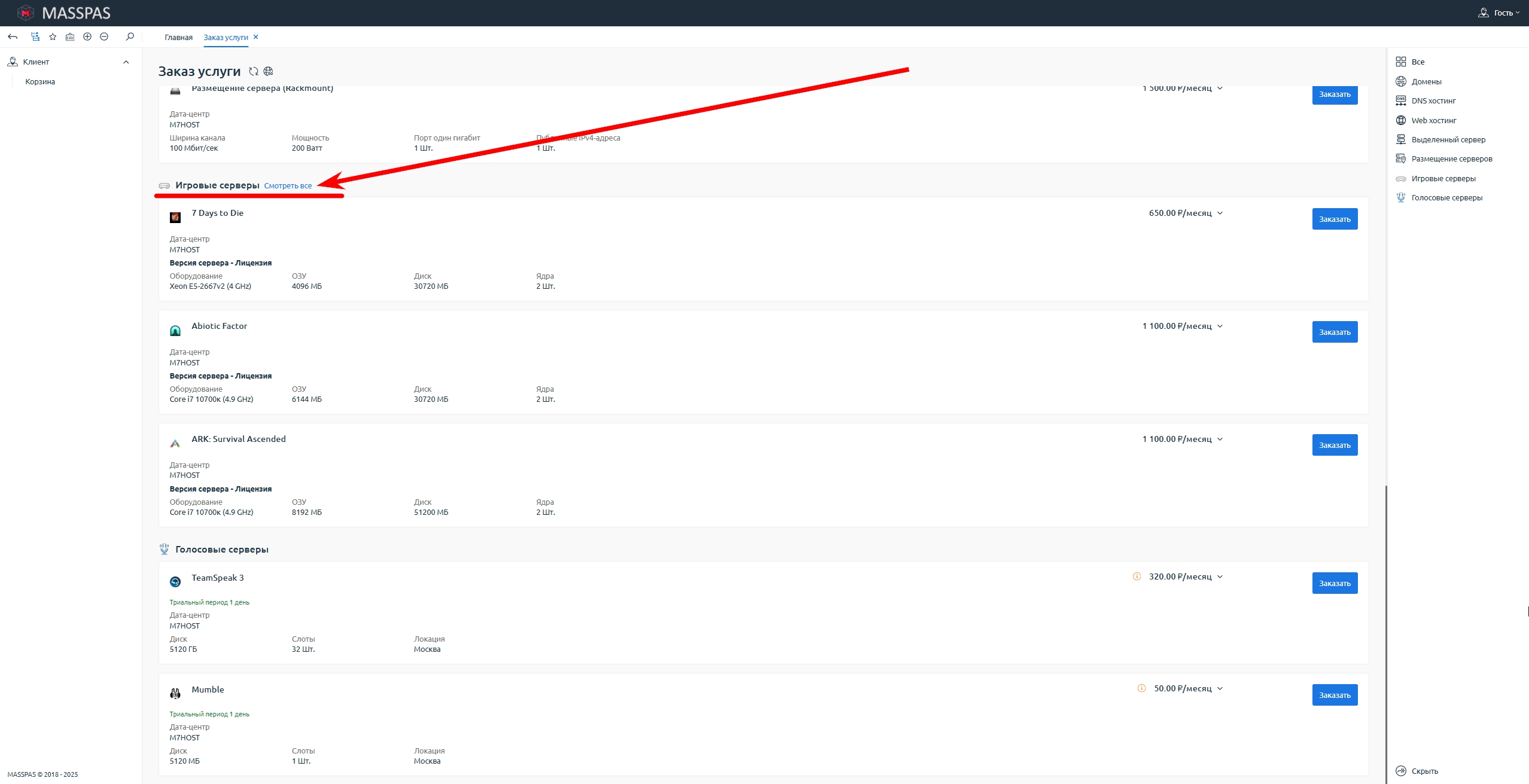Expand 7 Days to Die price options
The height and width of the screenshot is (784, 1529).
[1220, 213]
